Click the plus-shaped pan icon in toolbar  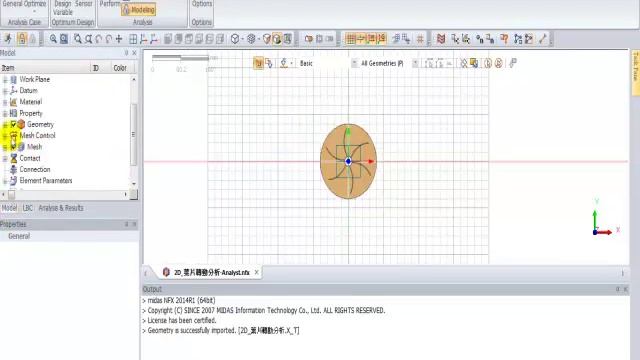tap(119, 39)
